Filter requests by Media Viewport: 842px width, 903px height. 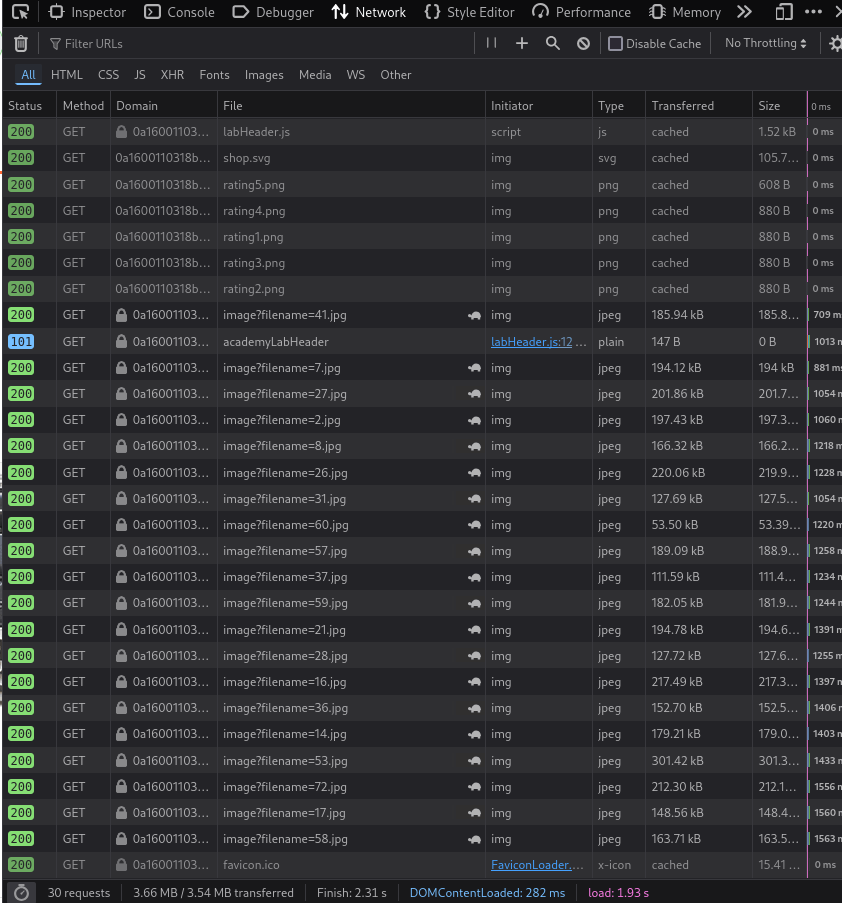pyautogui.click(x=315, y=75)
